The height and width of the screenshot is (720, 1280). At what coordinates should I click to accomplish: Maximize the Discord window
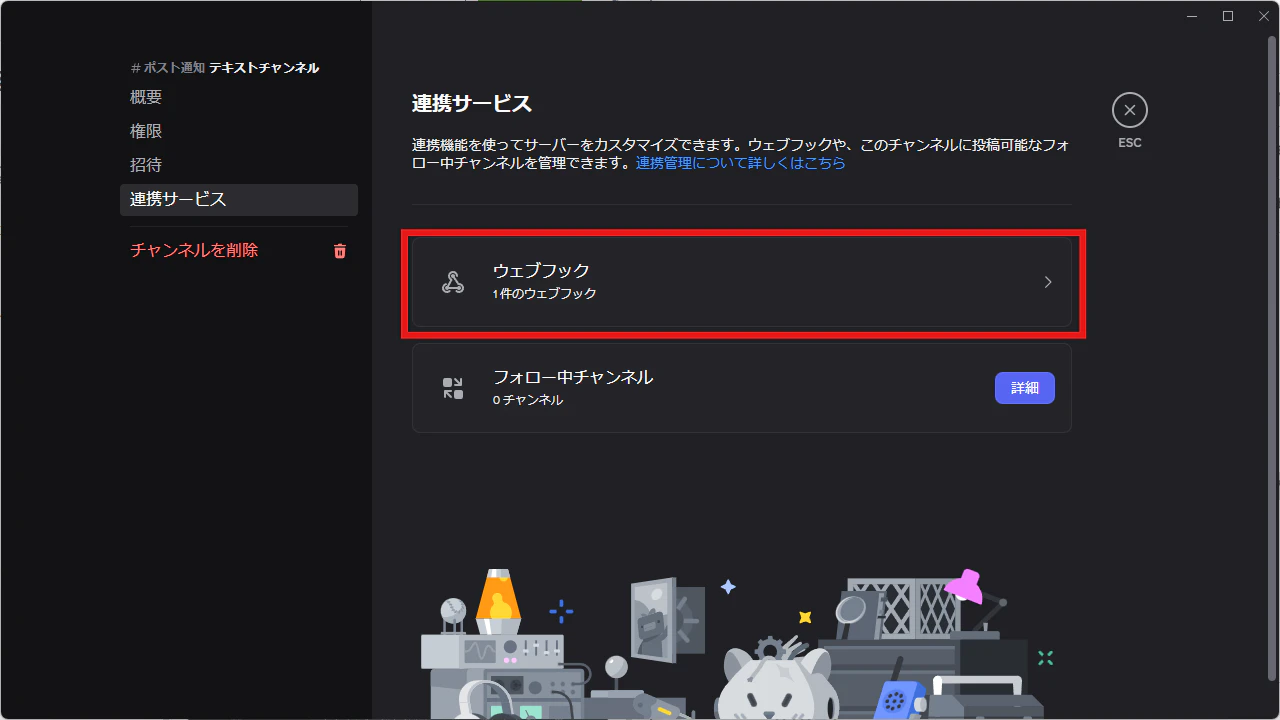pos(1228,15)
